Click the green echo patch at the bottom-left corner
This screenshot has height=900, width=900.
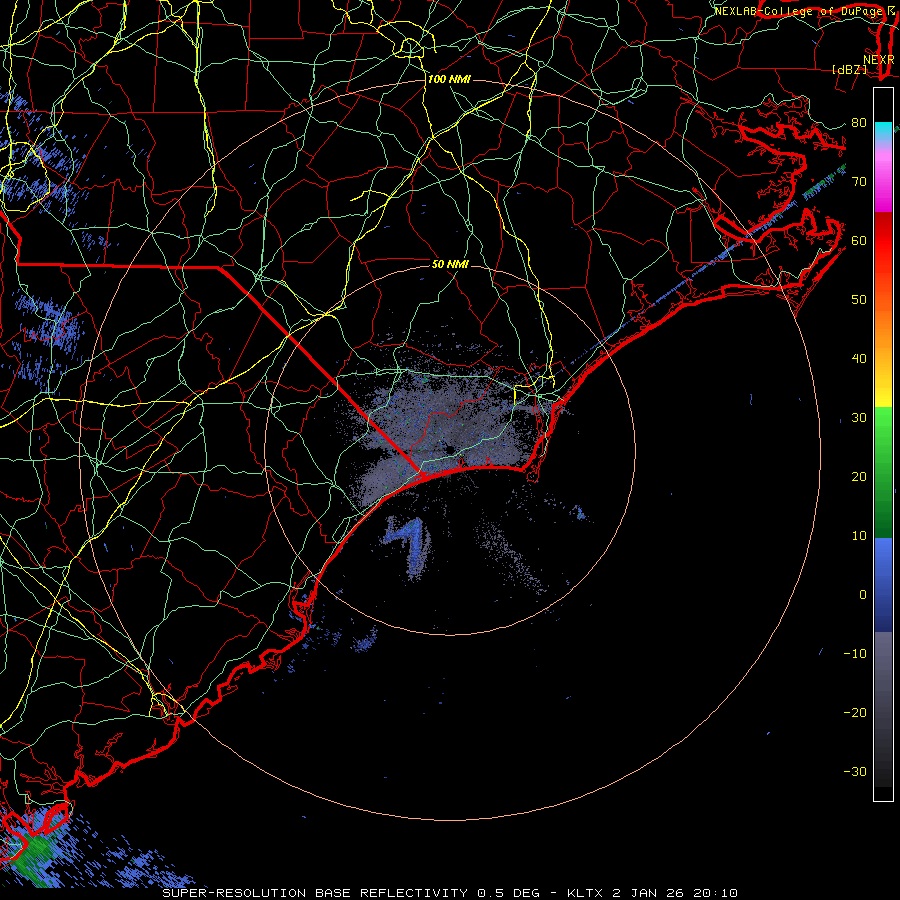coord(34,851)
